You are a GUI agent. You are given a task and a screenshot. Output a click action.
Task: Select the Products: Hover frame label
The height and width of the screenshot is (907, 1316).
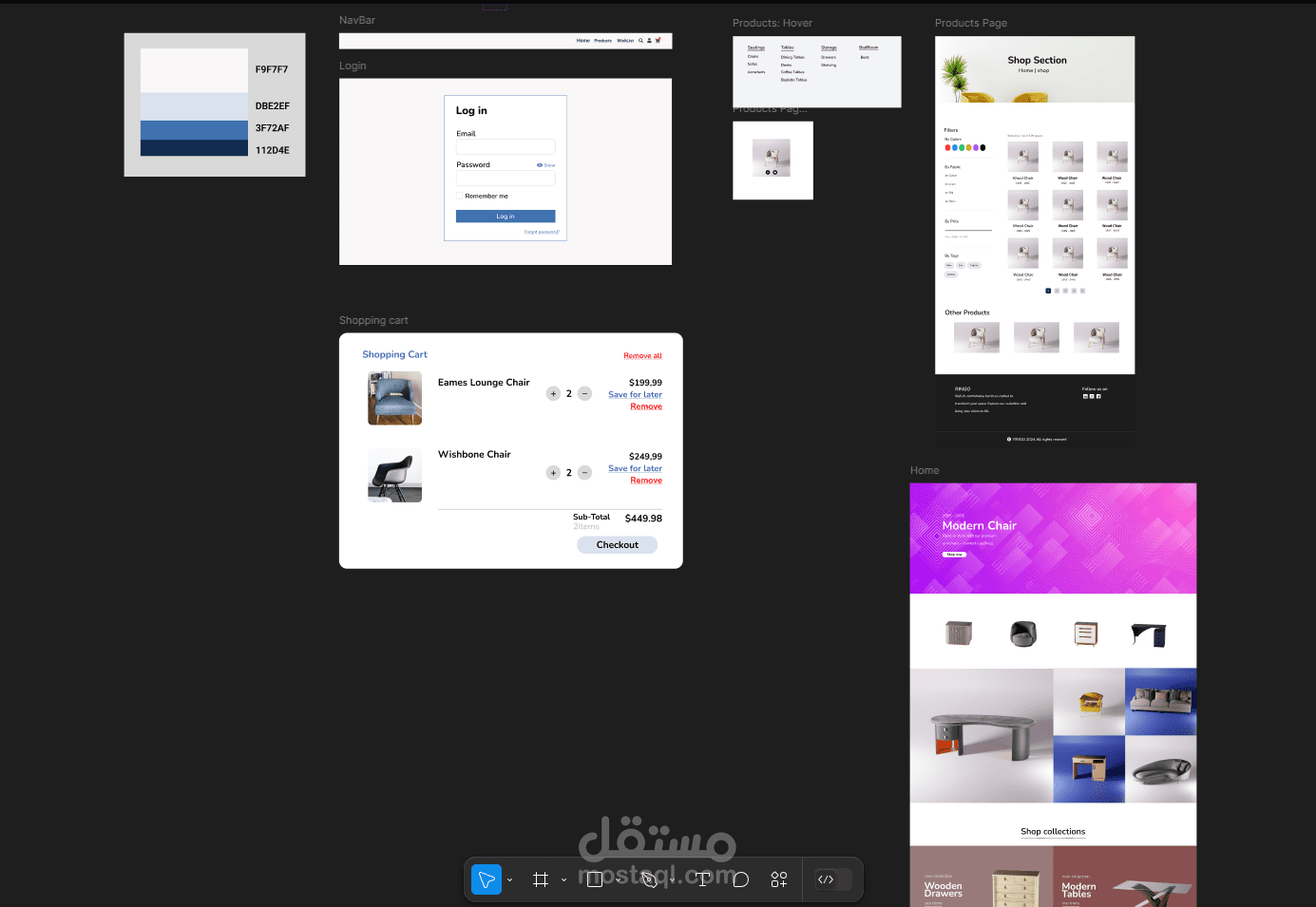[772, 23]
